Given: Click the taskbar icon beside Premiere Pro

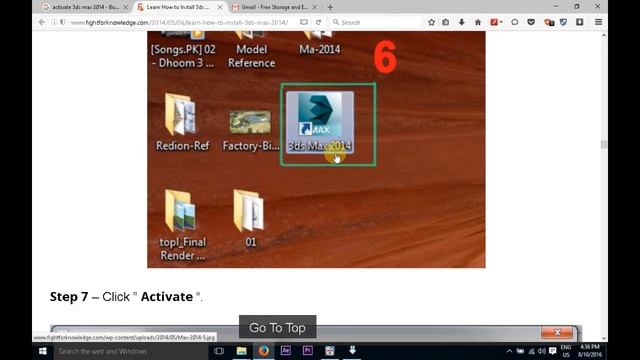Looking at the screenshot, I should point(330,351).
